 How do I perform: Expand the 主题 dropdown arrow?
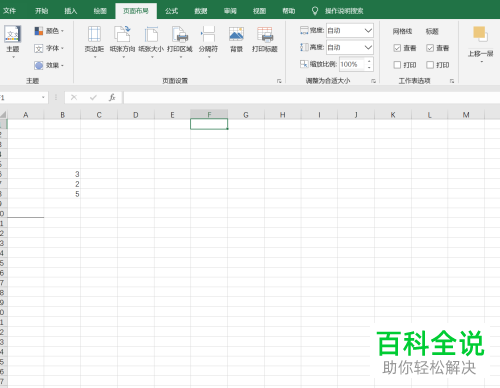(13, 57)
